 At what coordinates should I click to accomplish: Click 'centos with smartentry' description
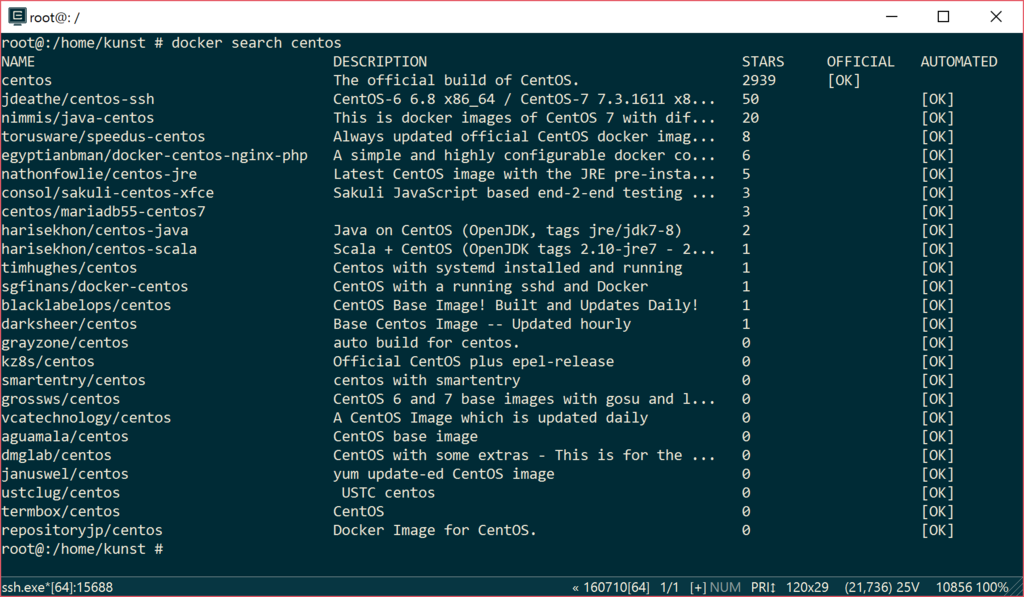(426, 380)
